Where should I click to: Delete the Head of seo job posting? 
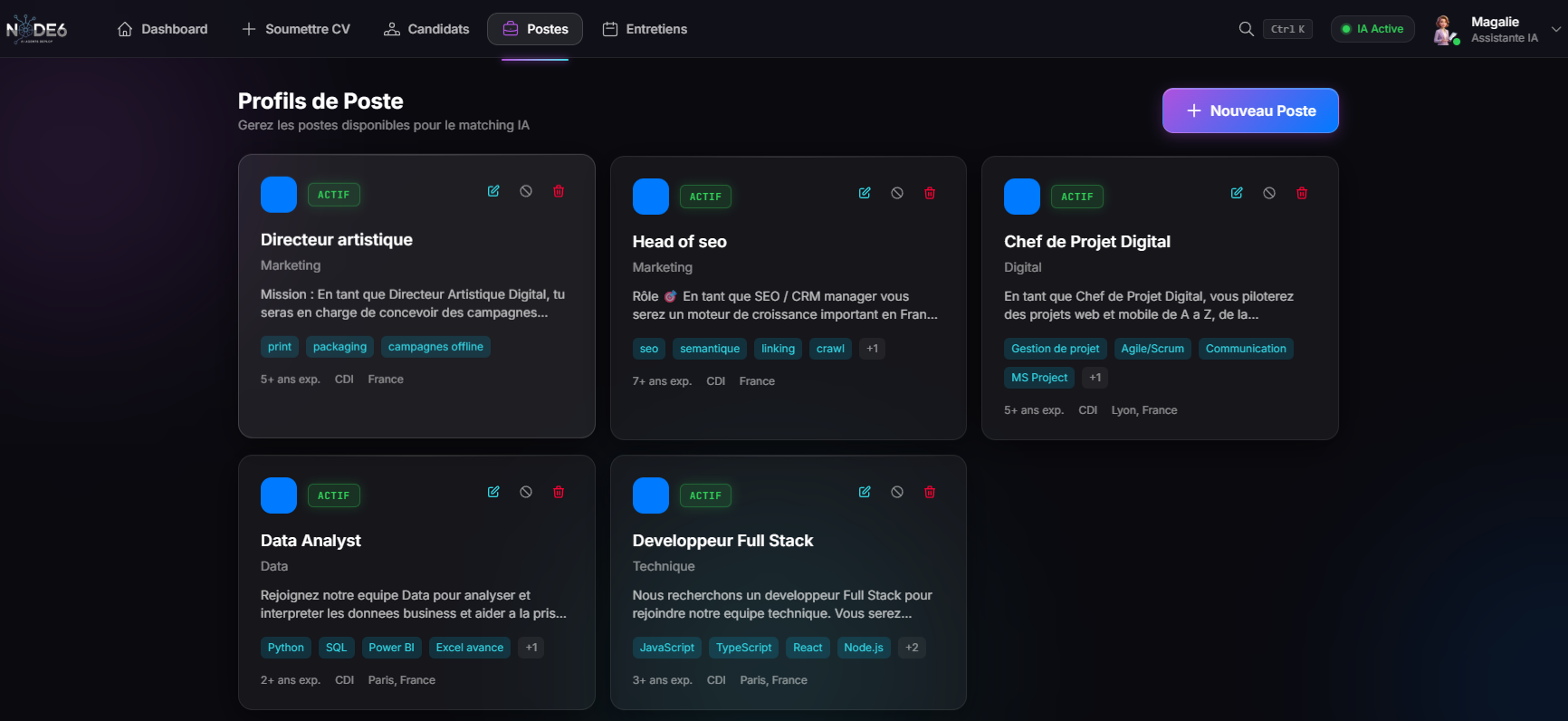pos(930,193)
